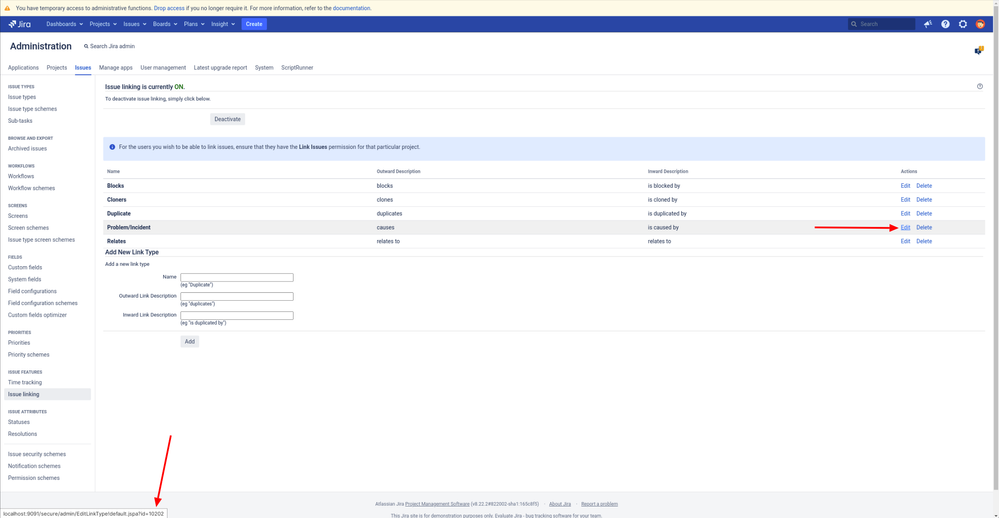Click the search icon in the top bar
999x518 pixels.
(854, 24)
